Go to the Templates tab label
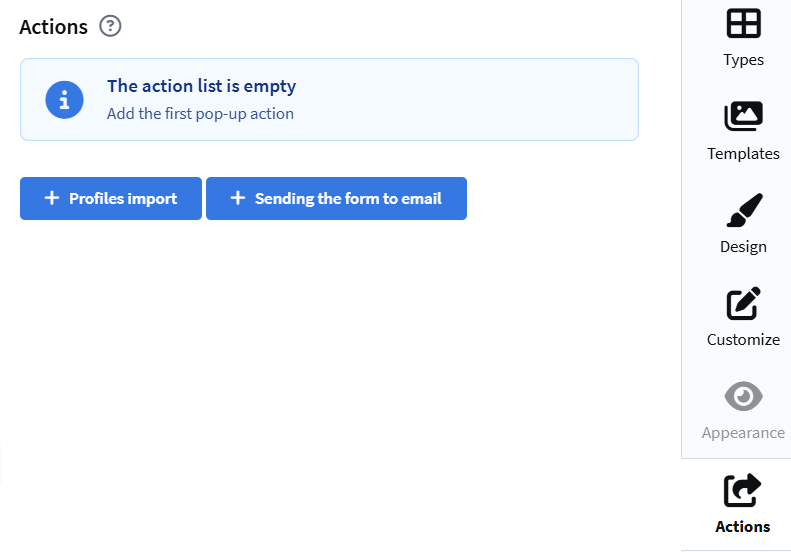Image resolution: width=791 pixels, height=552 pixels. tap(743, 153)
